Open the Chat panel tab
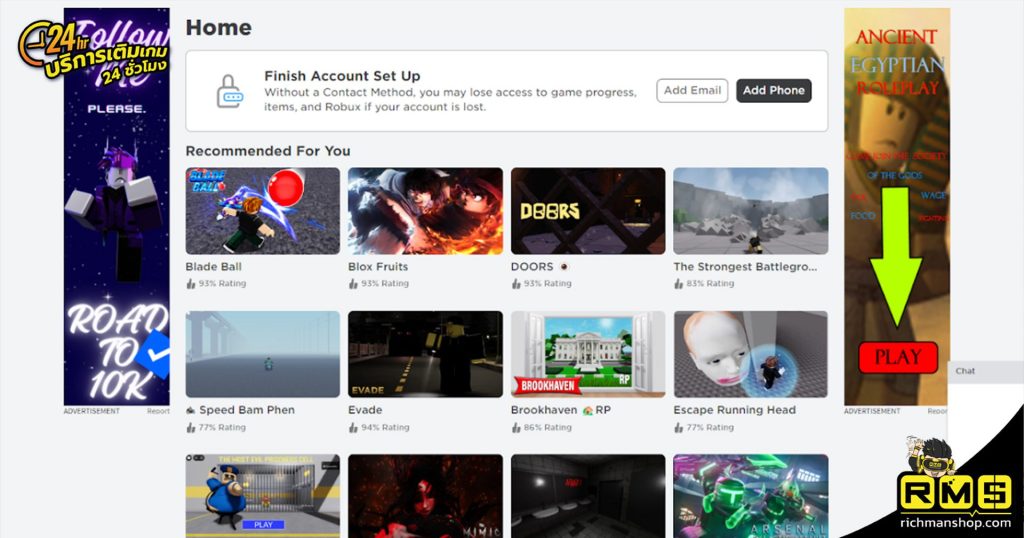This screenshot has height=538, width=1024. click(966, 371)
